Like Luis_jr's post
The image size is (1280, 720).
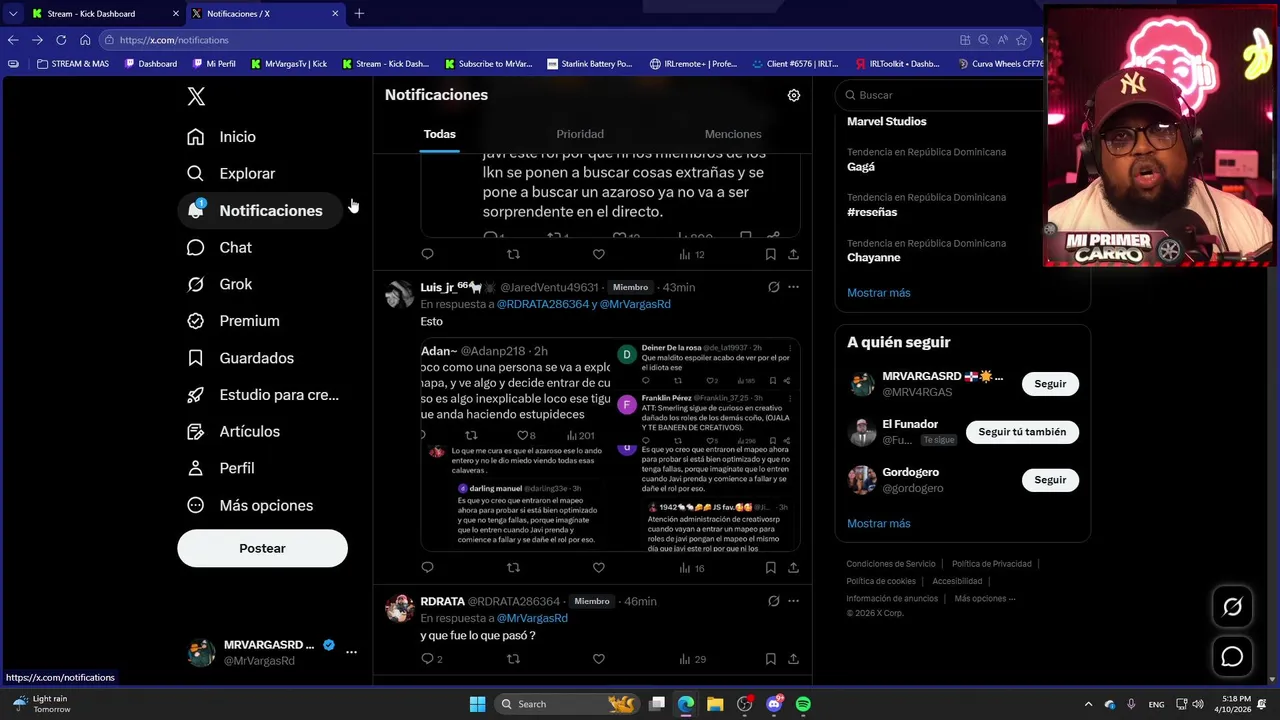[x=598, y=568]
